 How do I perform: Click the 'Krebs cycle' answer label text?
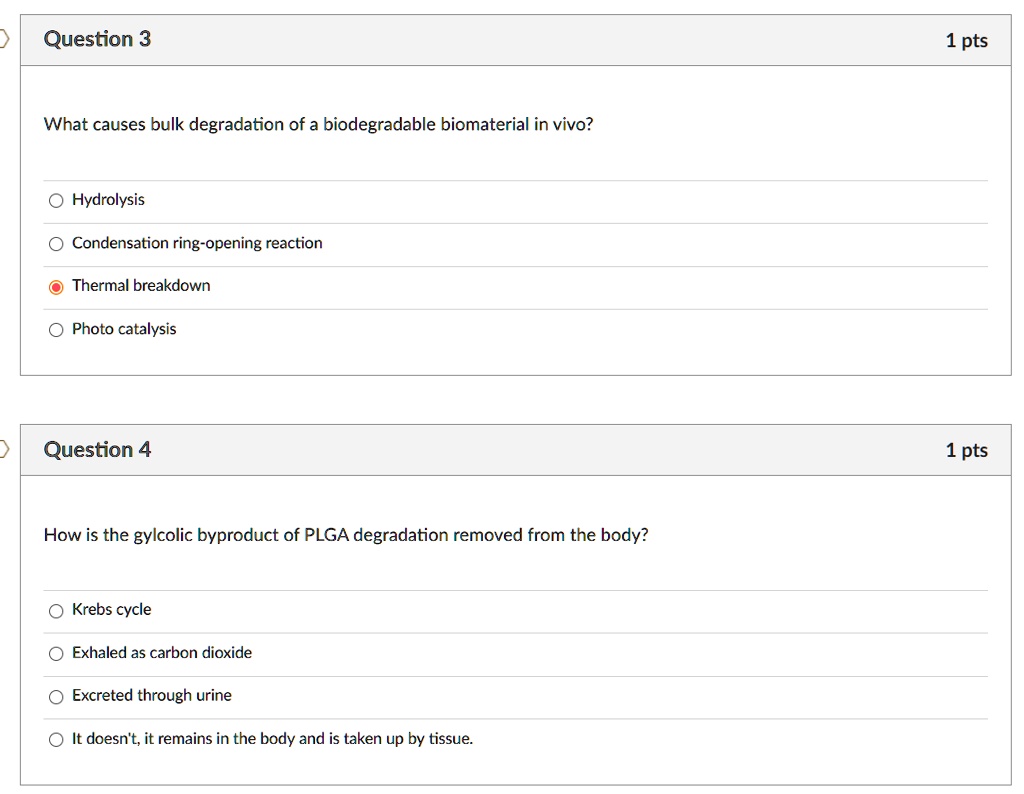(112, 610)
